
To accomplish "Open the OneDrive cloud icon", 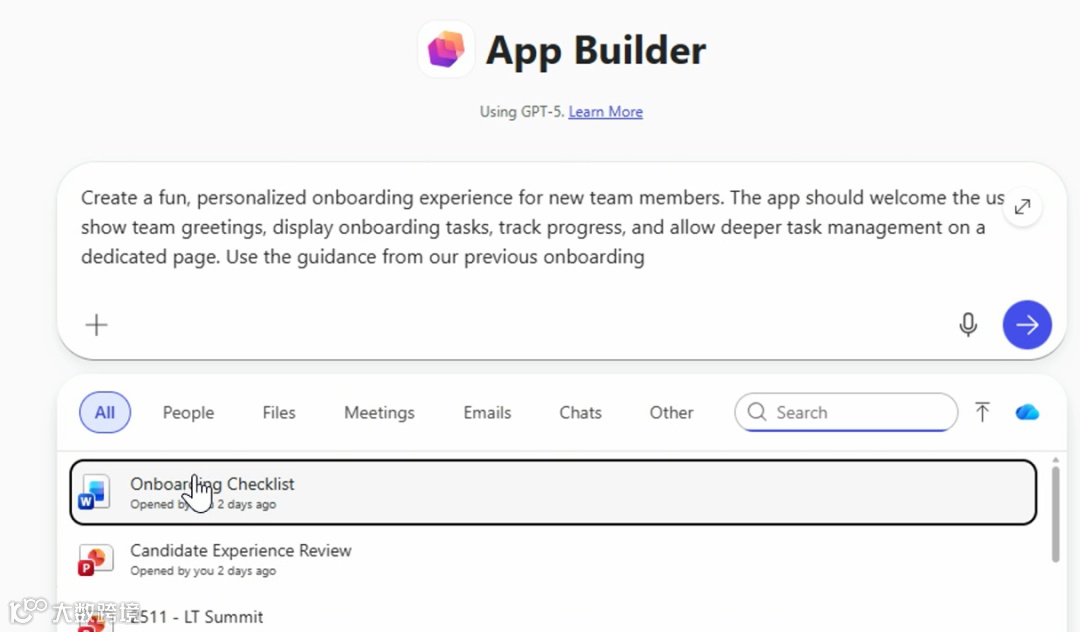I will (x=1027, y=412).
